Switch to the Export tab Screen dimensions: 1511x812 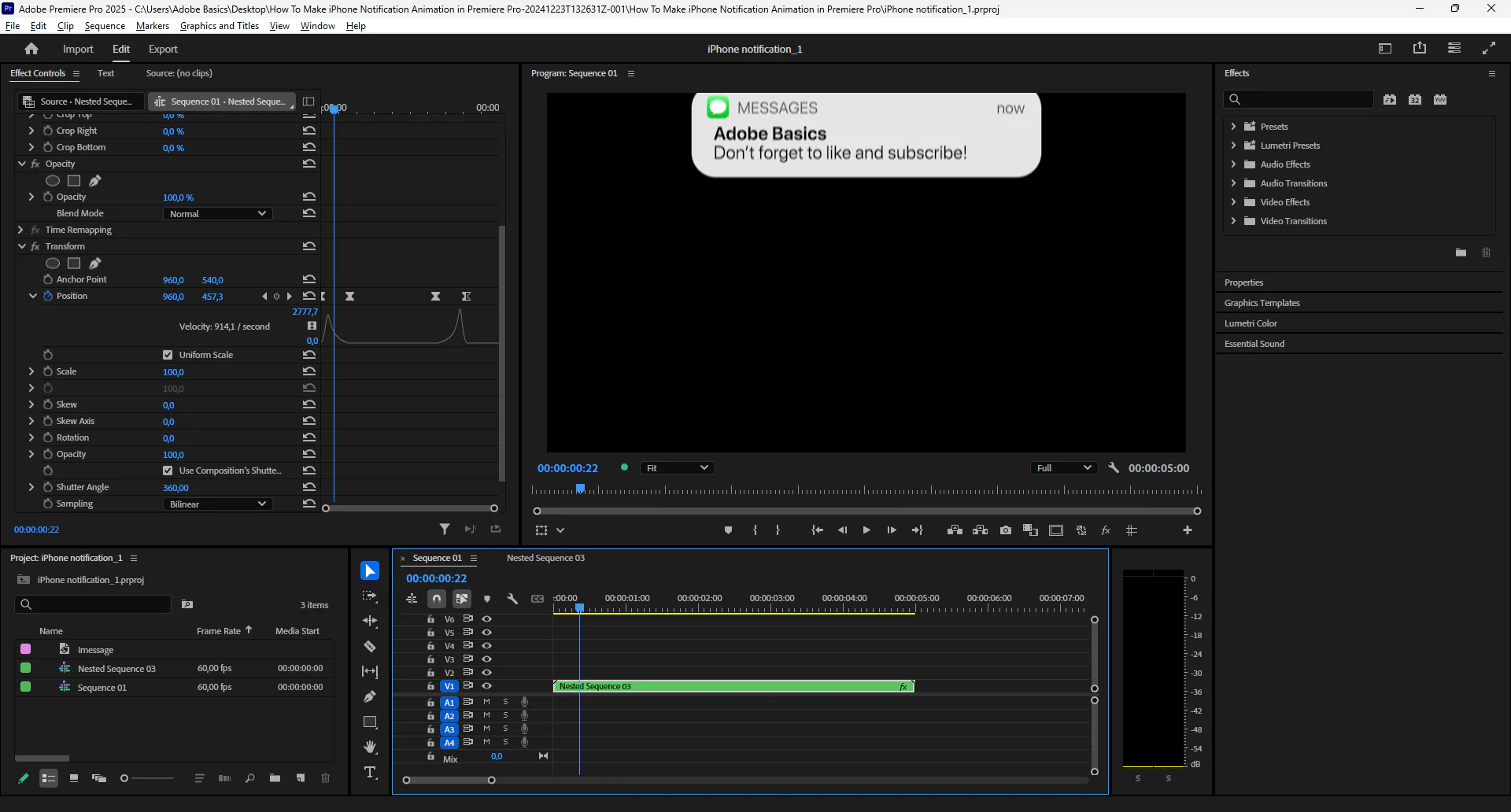tap(163, 49)
